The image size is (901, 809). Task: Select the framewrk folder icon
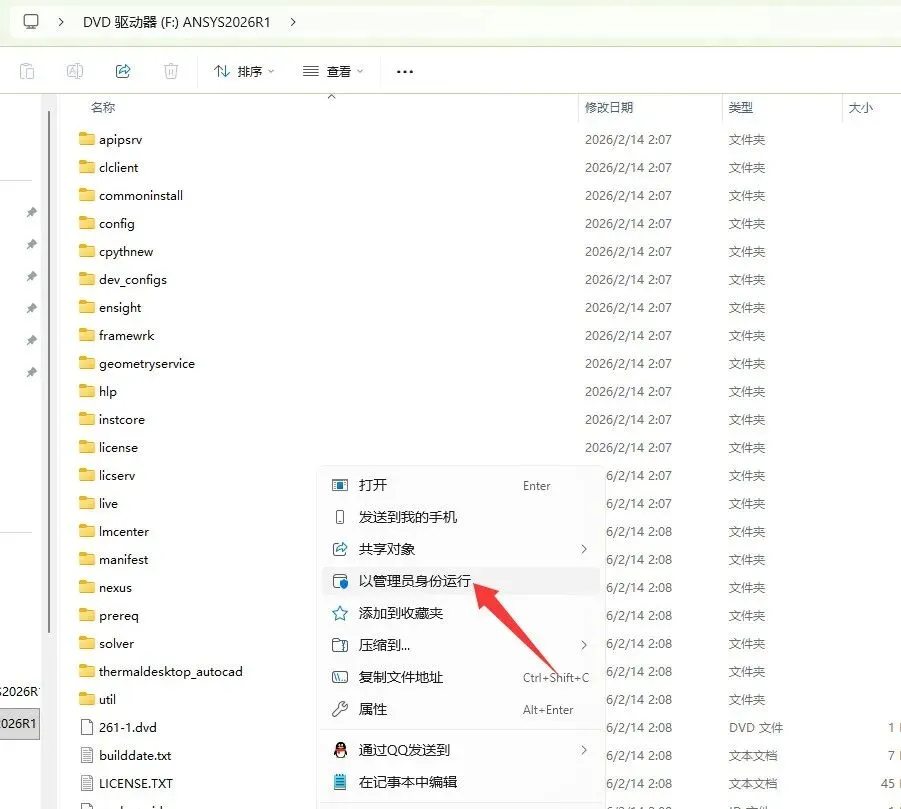click(x=87, y=335)
